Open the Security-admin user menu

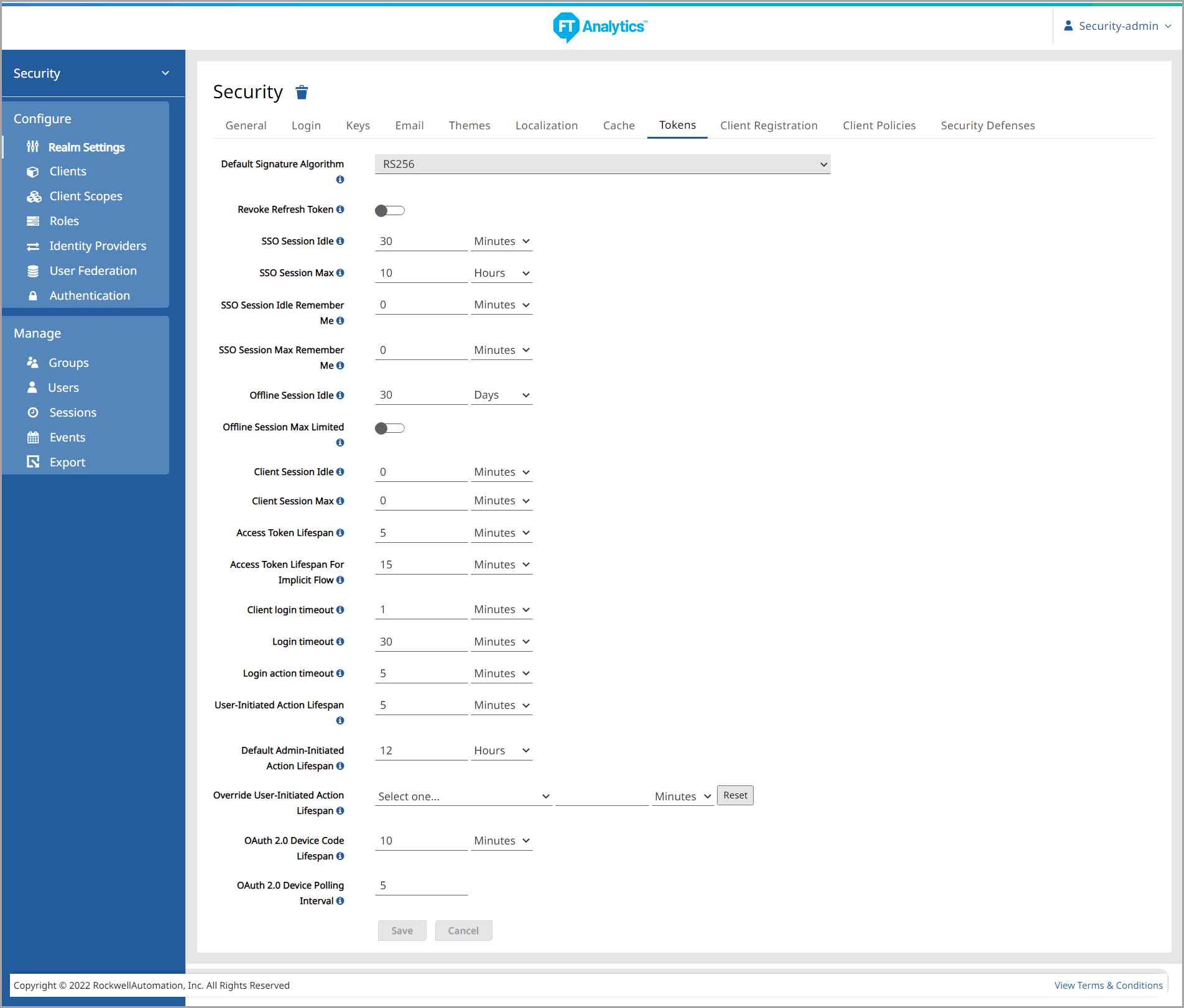(1118, 26)
